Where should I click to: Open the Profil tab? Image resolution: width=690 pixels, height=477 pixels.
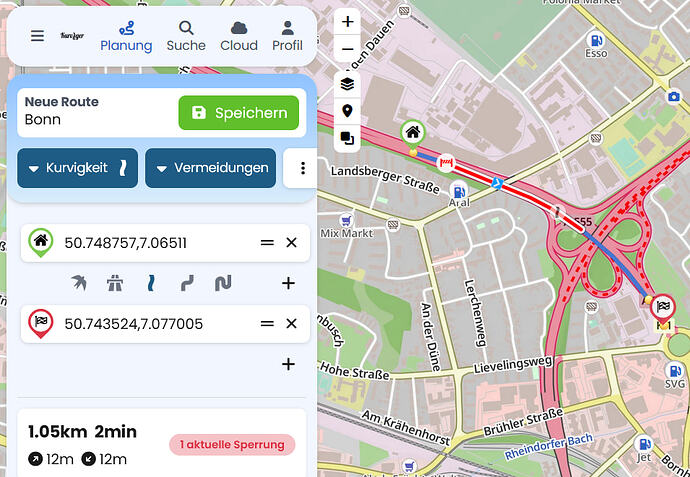[287, 37]
